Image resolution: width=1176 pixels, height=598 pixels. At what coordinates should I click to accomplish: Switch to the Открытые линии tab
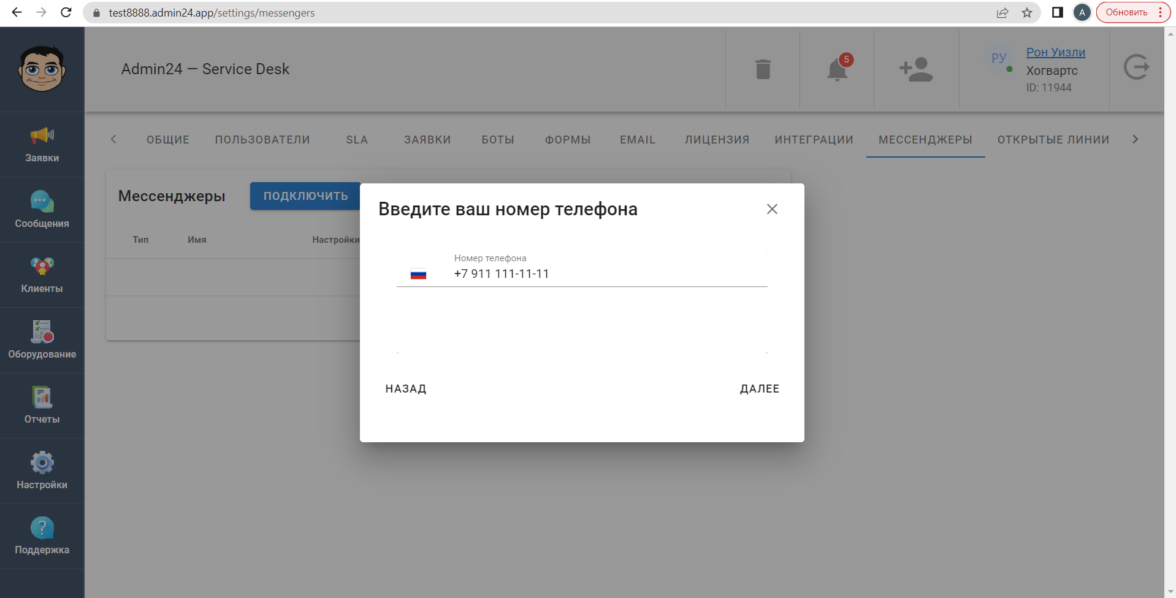tap(1053, 140)
